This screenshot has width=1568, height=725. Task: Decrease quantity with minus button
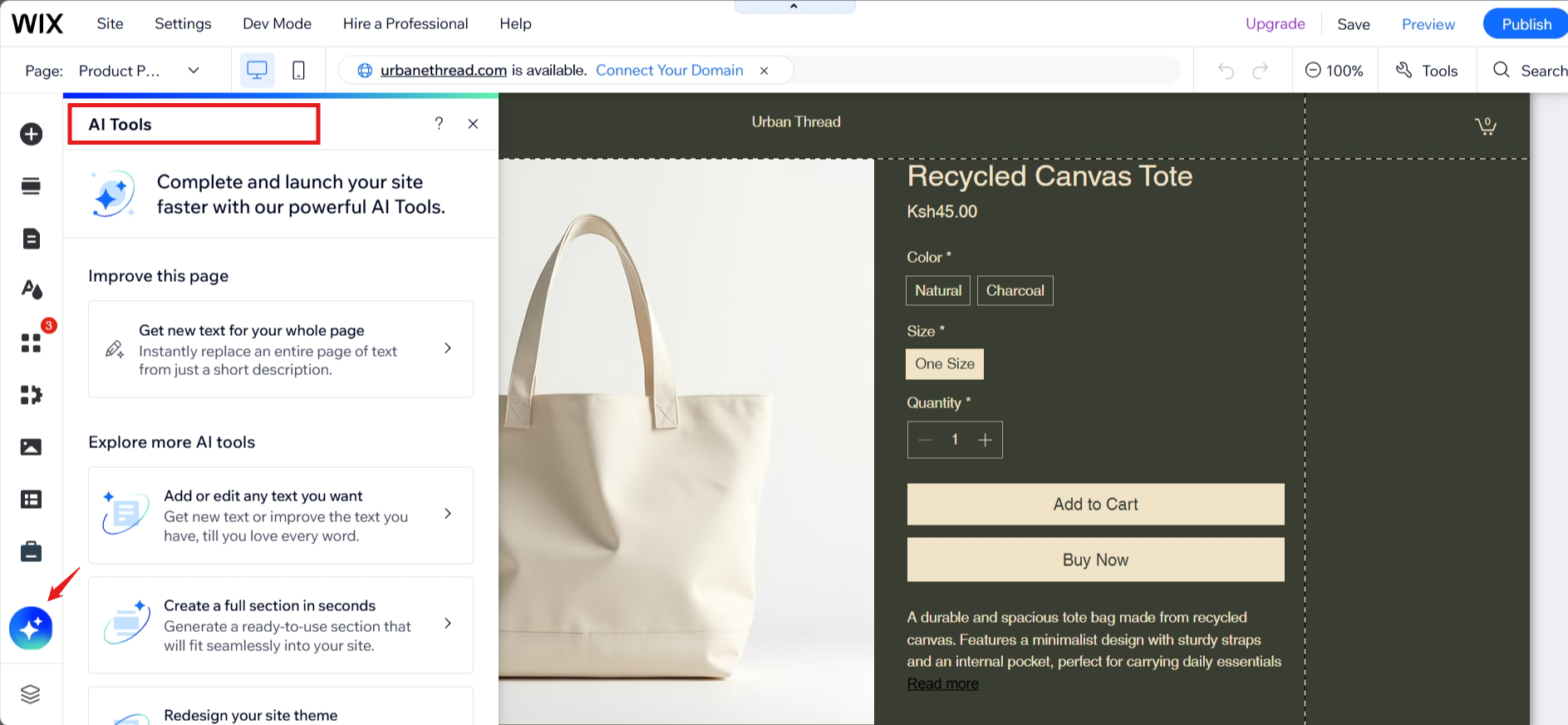pos(926,440)
